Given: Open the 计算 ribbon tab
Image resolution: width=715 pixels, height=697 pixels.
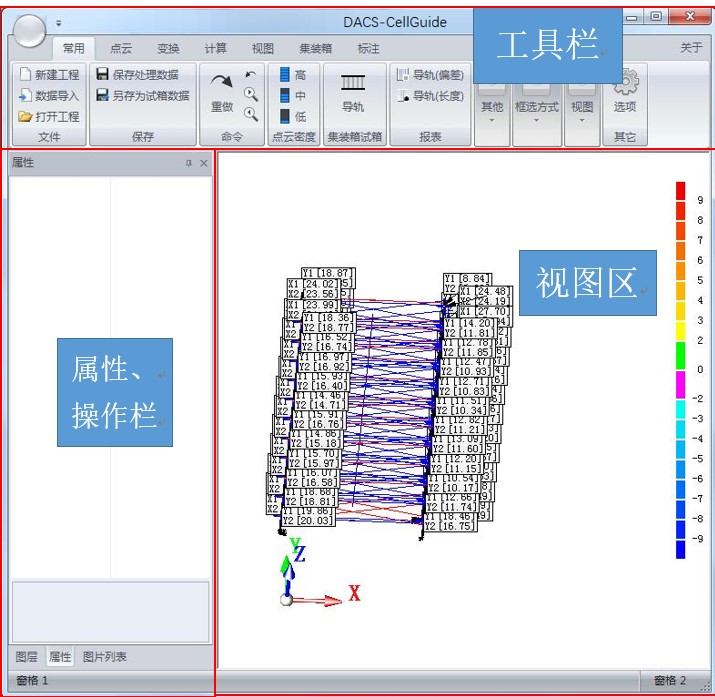Looking at the screenshot, I should 215,48.
